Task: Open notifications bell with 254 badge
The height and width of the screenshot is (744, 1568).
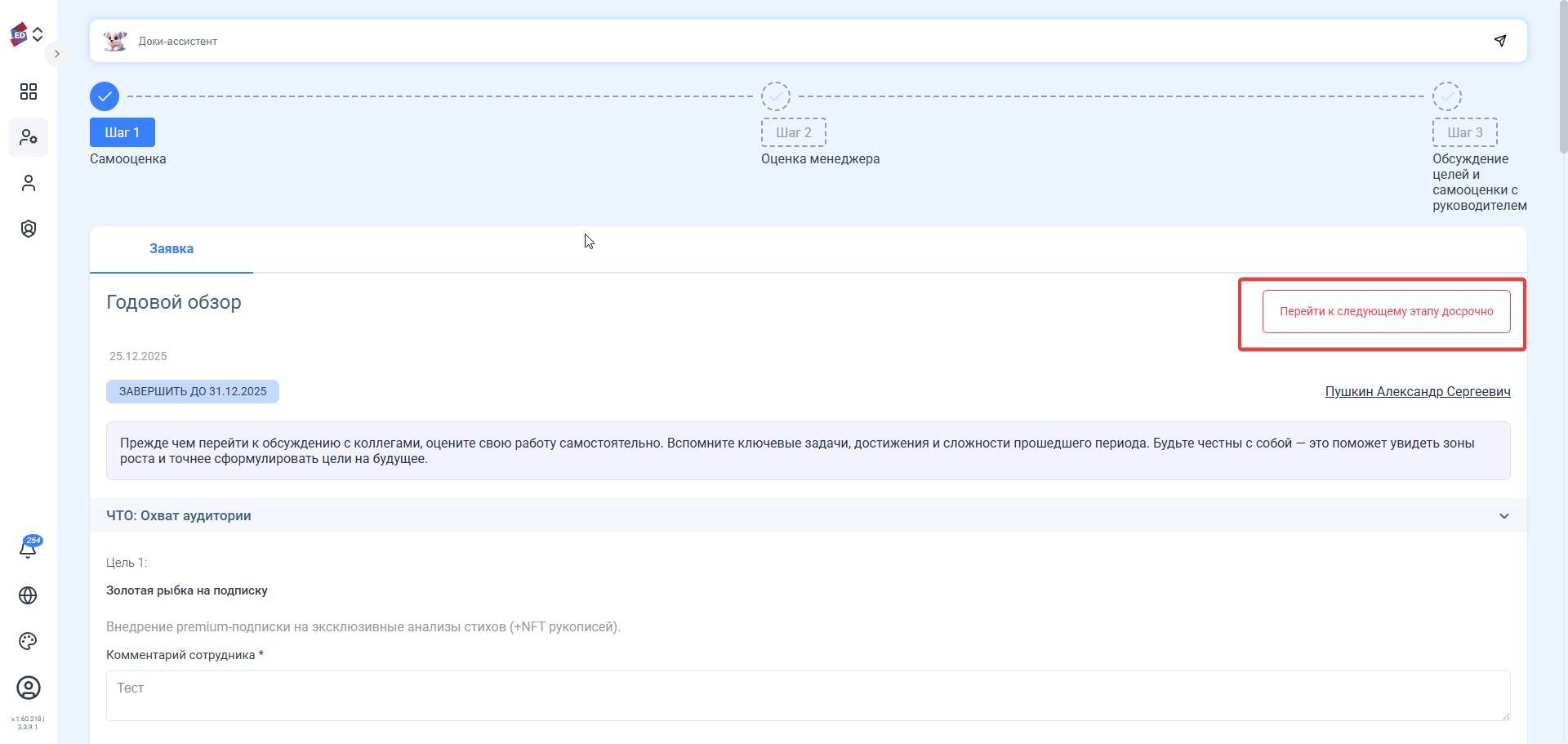Action: pyautogui.click(x=29, y=548)
